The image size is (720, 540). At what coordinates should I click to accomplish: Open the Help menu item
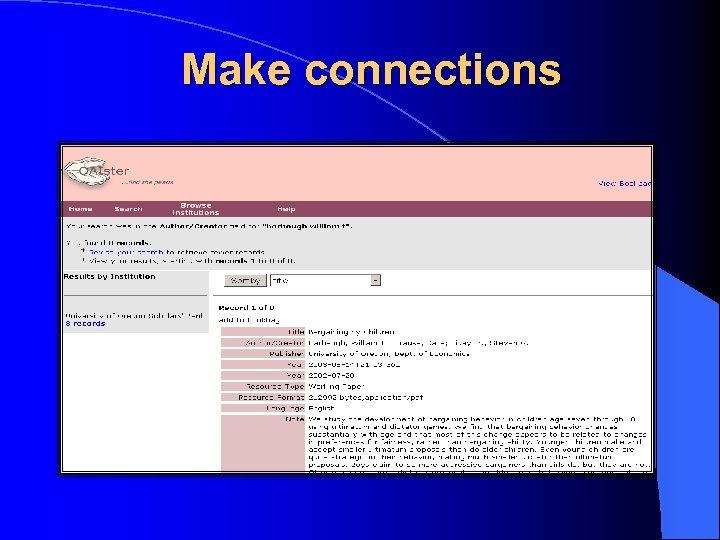click(286, 209)
